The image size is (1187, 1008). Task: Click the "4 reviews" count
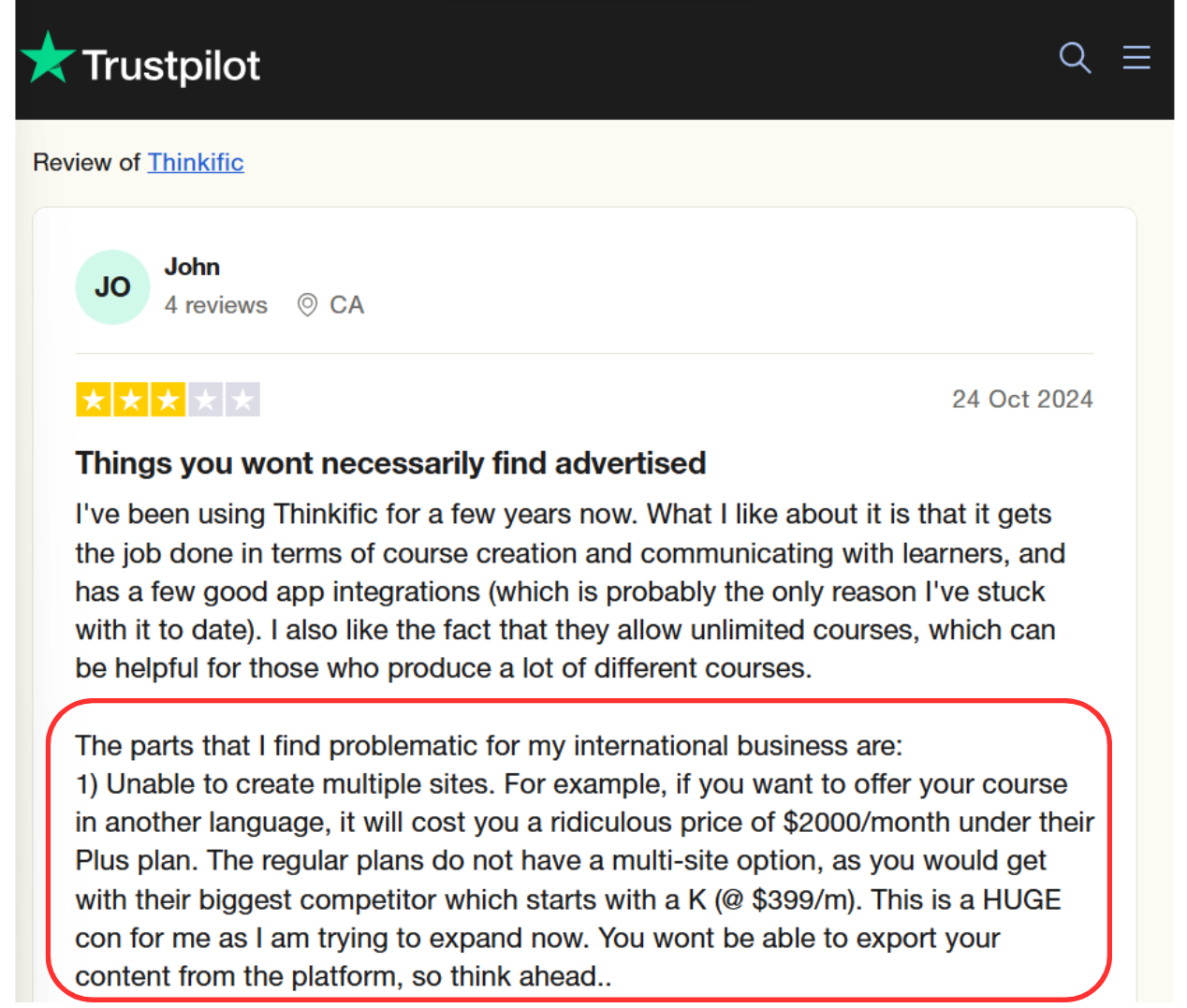pos(215,305)
